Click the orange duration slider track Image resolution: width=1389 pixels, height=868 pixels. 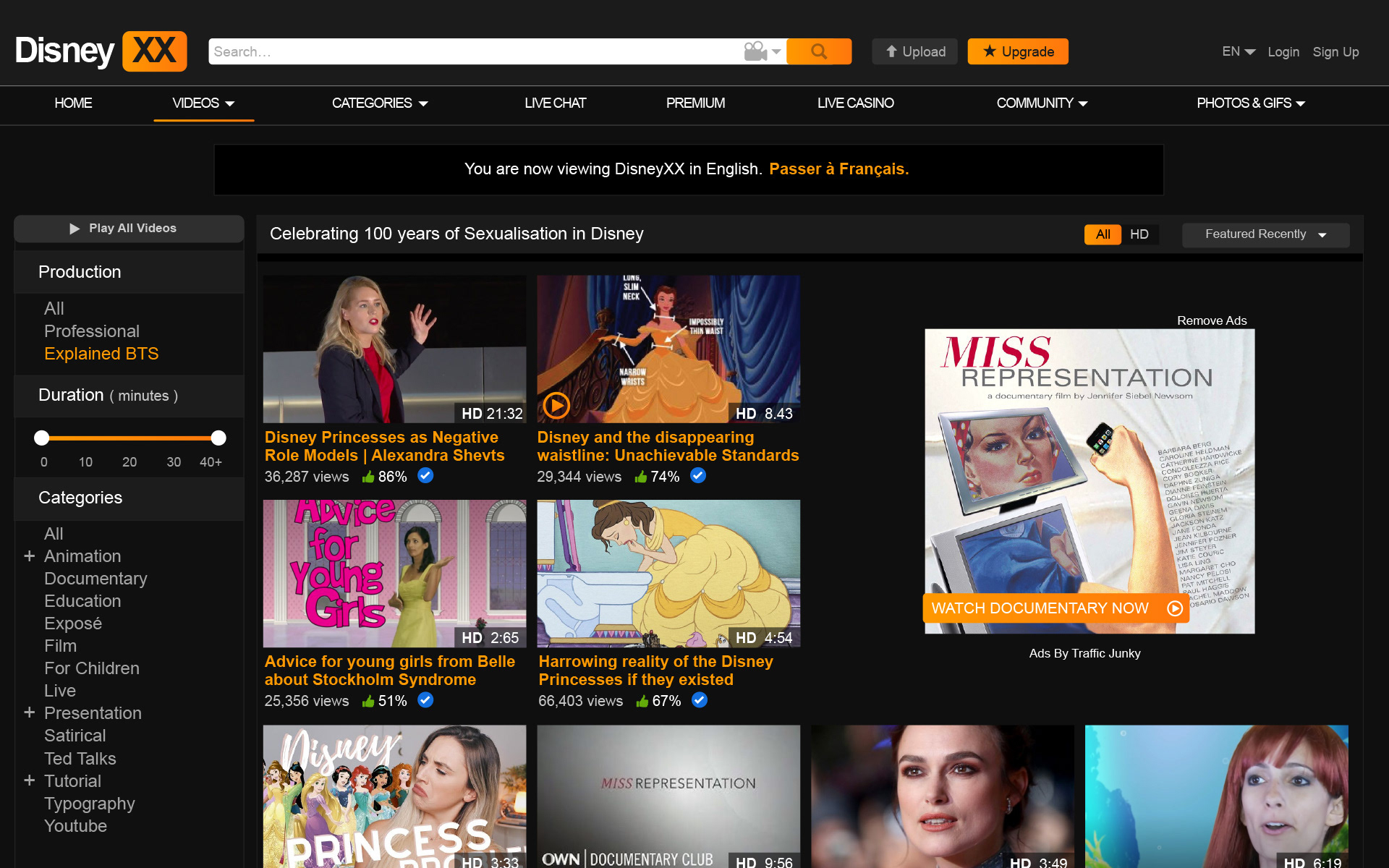point(130,438)
